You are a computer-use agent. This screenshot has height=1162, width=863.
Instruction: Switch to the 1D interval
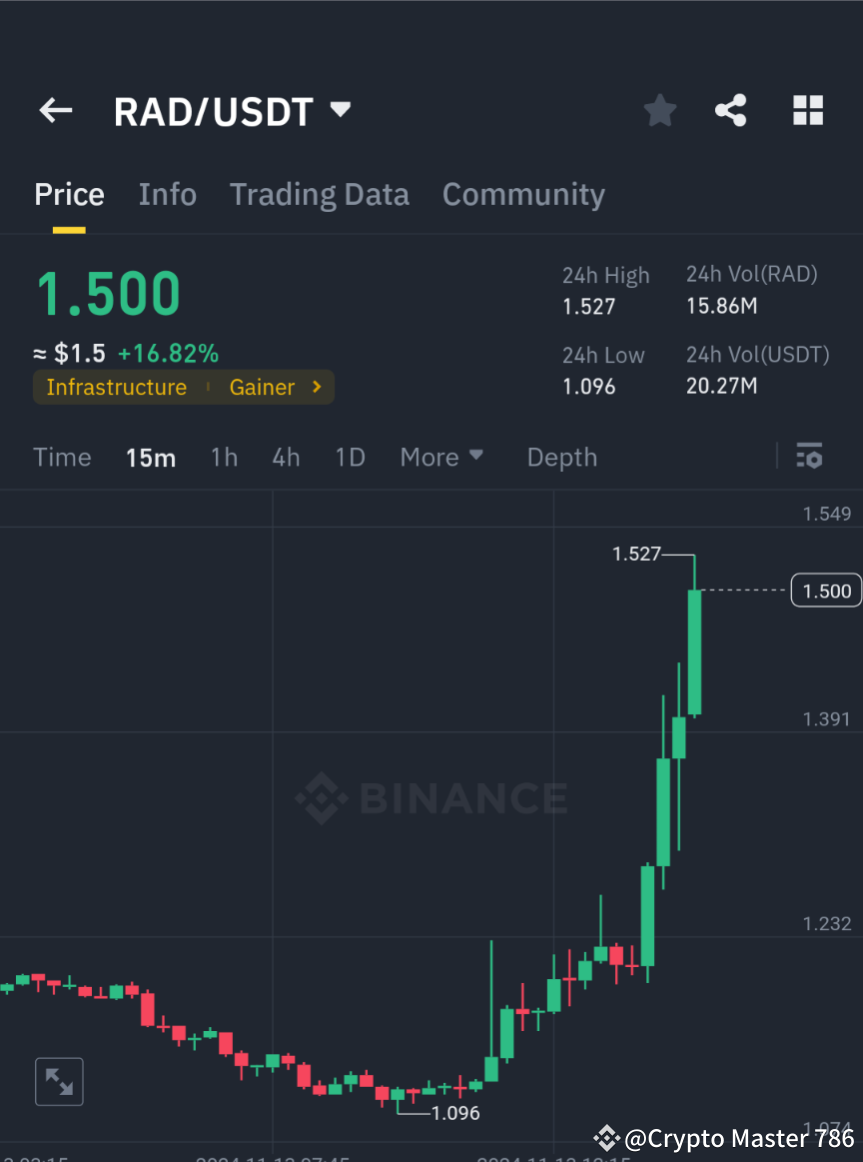[350, 457]
